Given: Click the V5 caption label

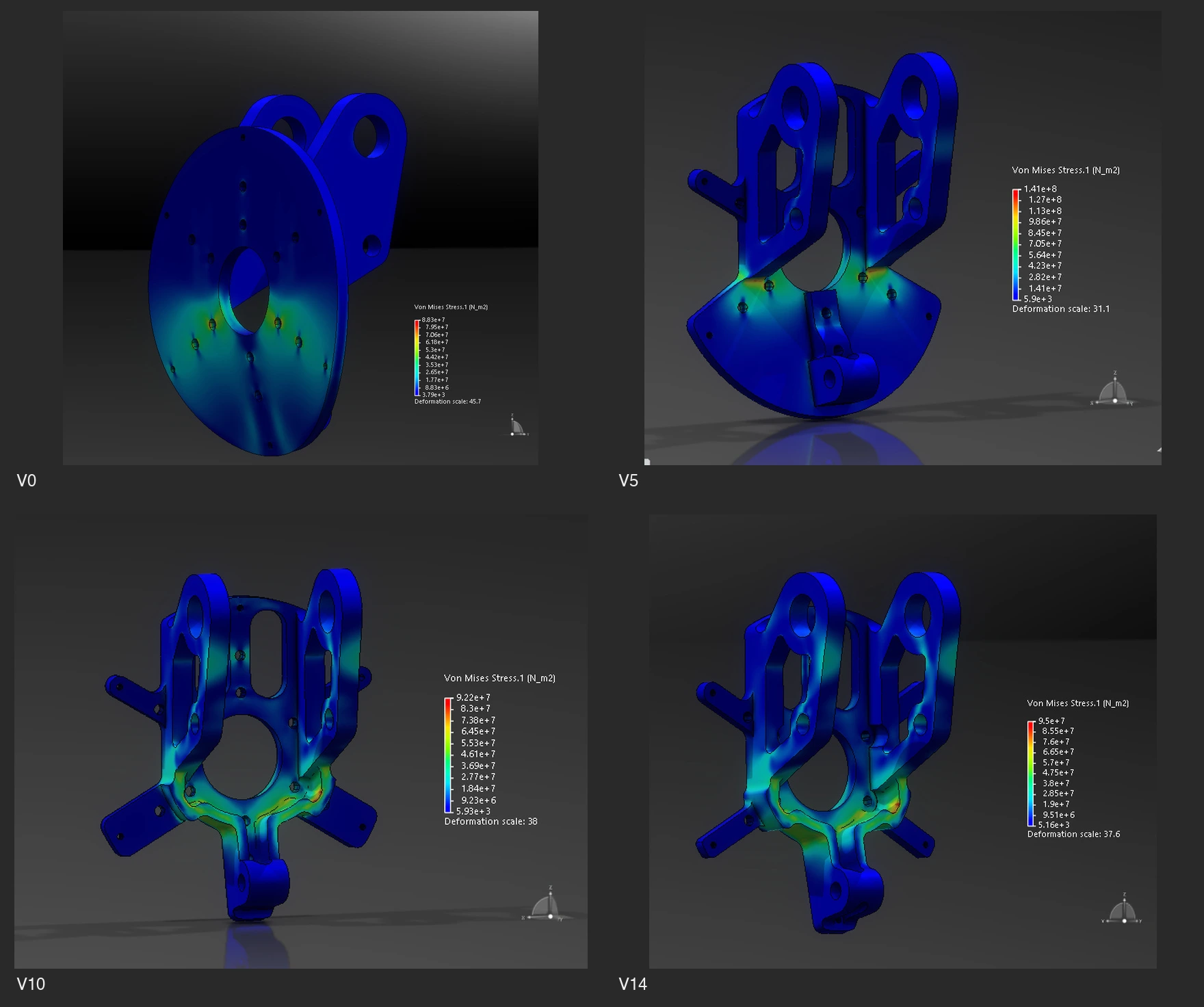Looking at the screenshot, I should [629, 481].
